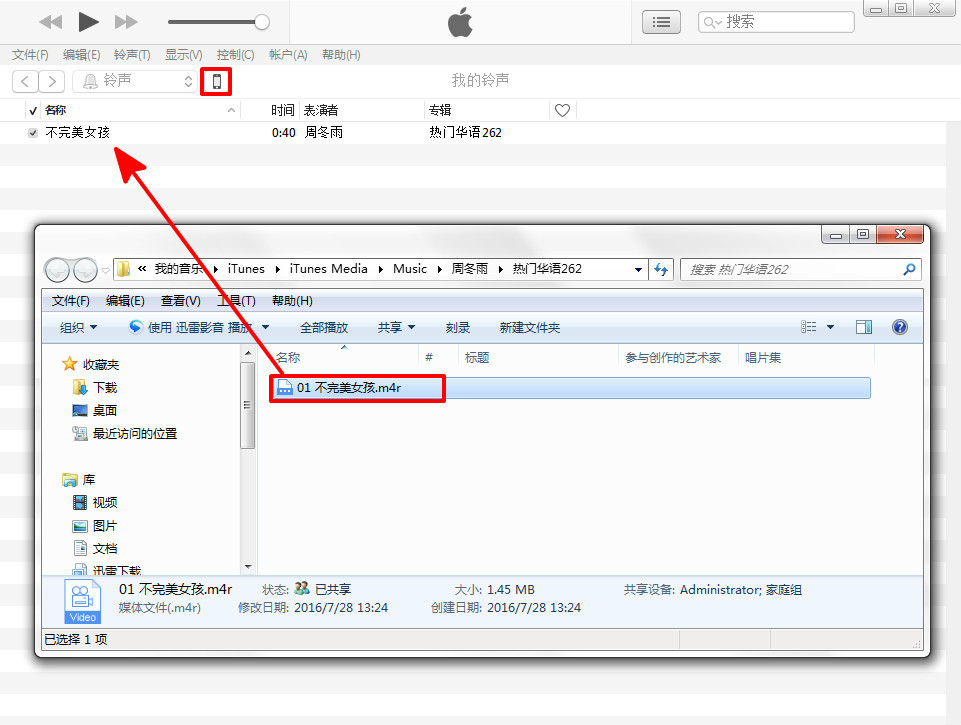Open Explorer help question mark icon
The image size is (961, 725).
click(900, 327)
